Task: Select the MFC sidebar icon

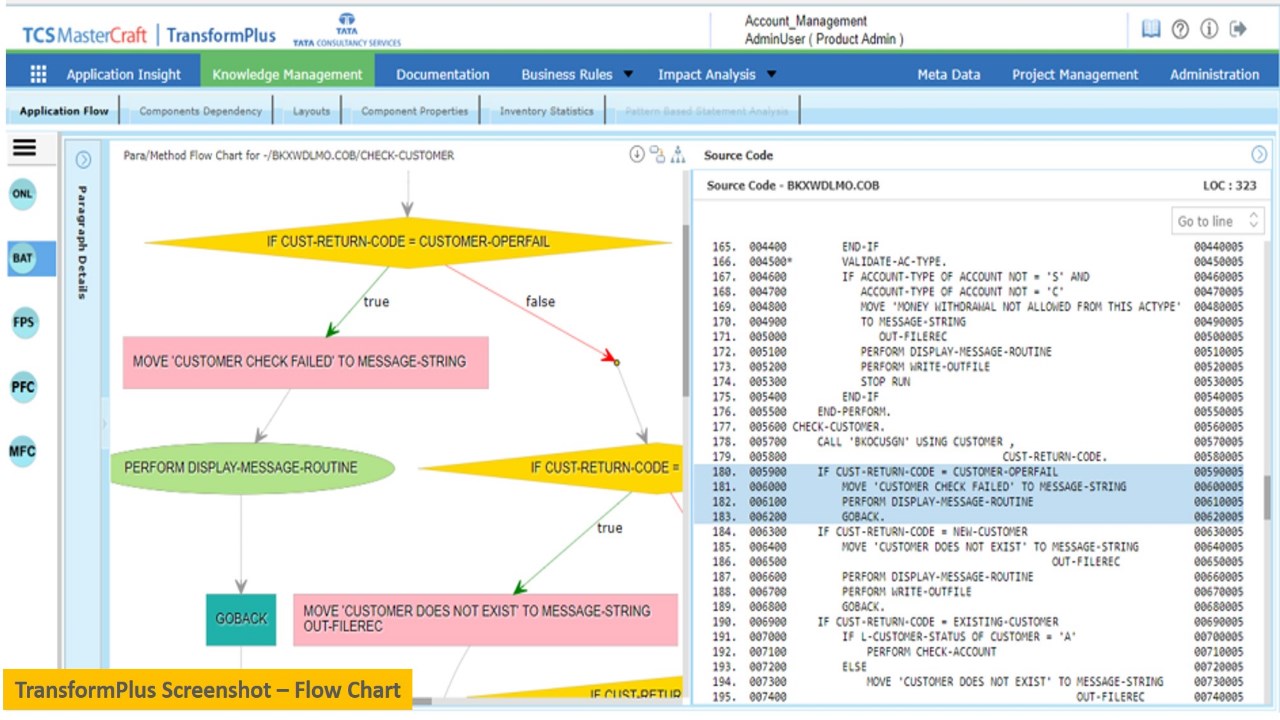Action: pyautogui.click(x=22, y=451)
